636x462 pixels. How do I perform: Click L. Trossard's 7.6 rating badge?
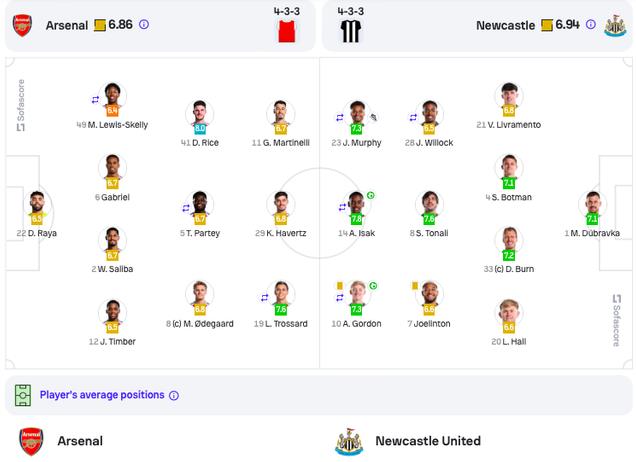pyautogui.click(x=281, y=310)
